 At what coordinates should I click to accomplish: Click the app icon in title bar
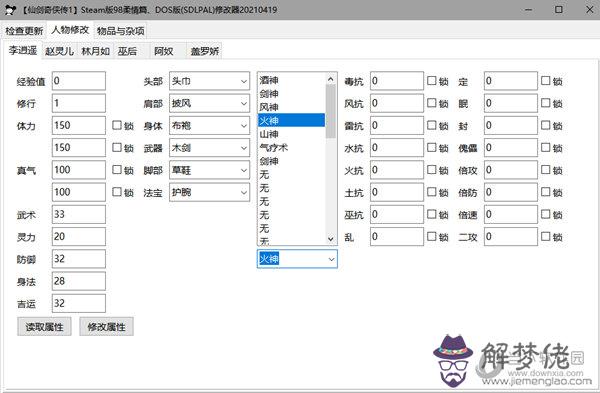tap(10, 10)
